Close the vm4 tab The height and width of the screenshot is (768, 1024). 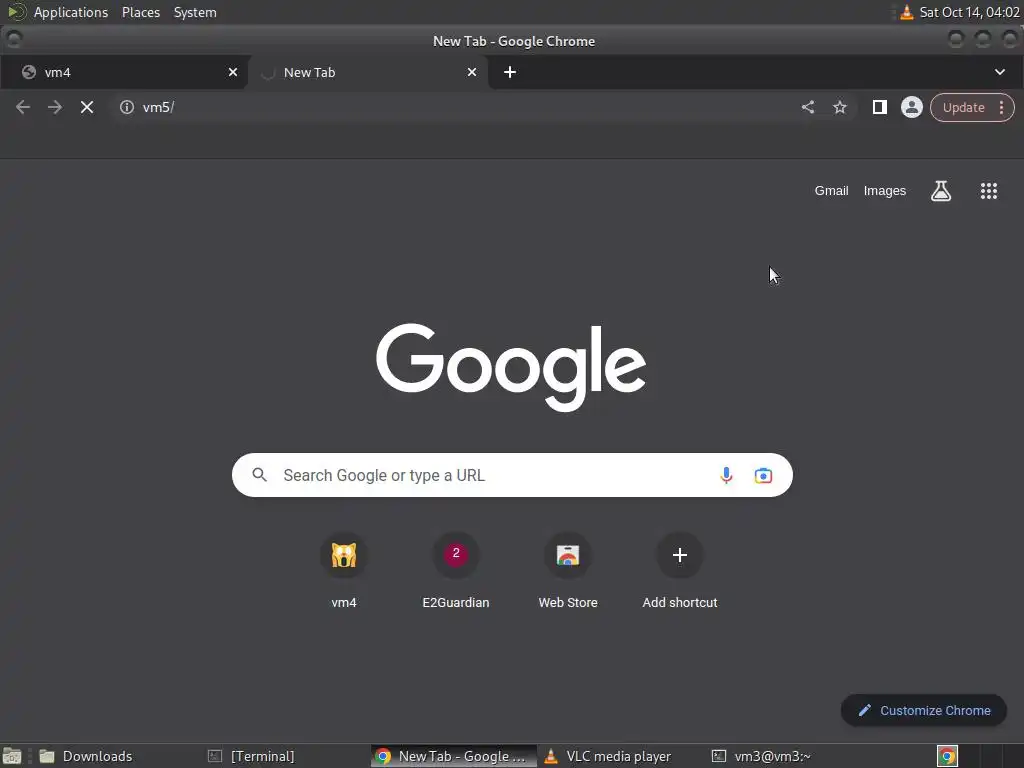pos(233,72)
